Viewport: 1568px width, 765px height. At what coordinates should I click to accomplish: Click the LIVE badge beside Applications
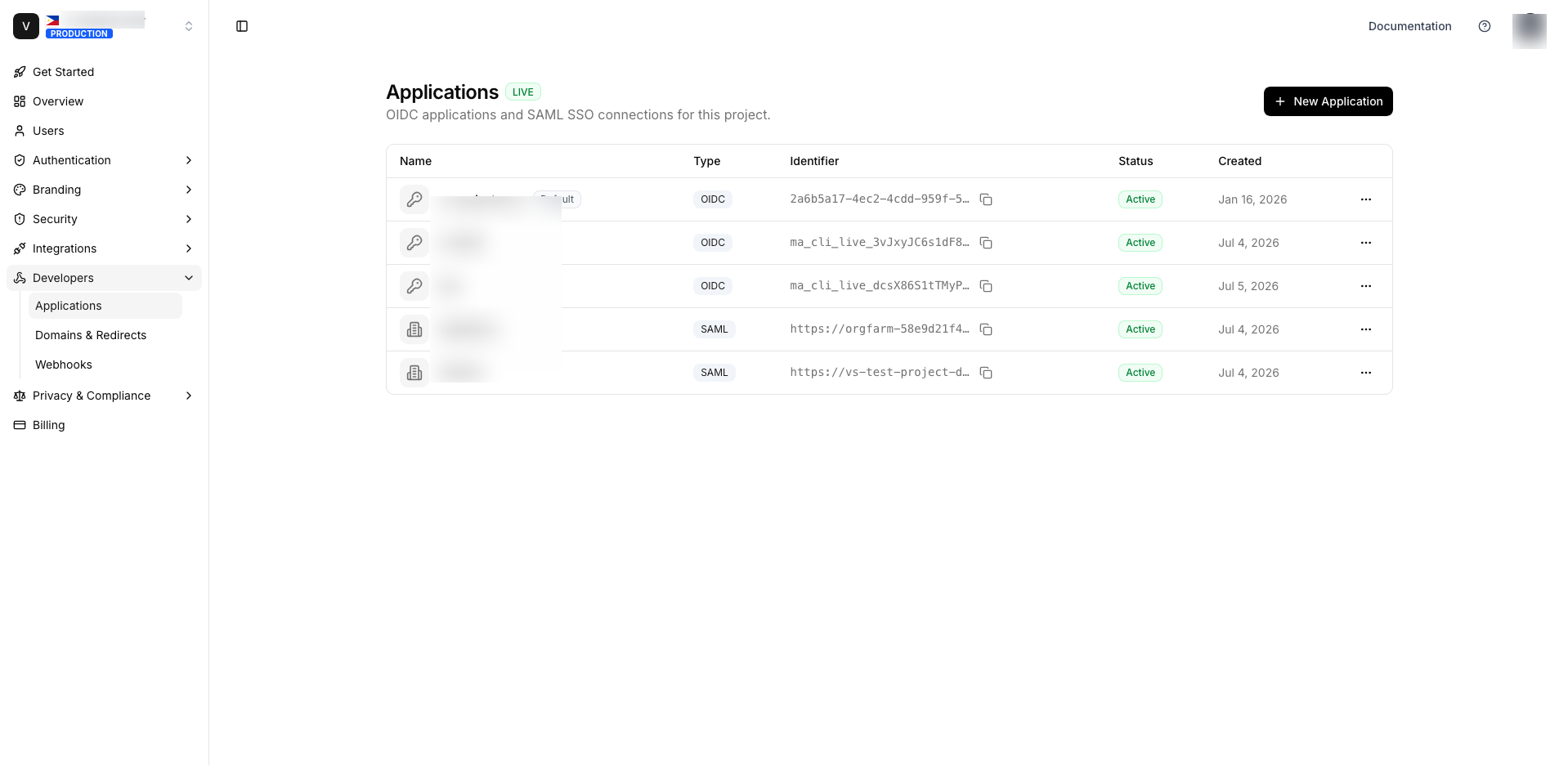click(x=523, y=92)
